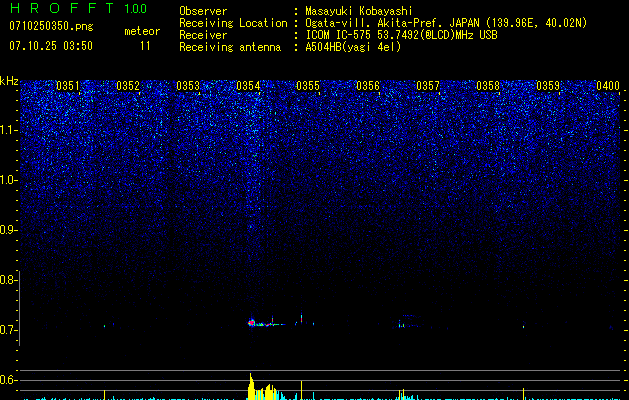Click the Receiving antenna label

point(230,47)
